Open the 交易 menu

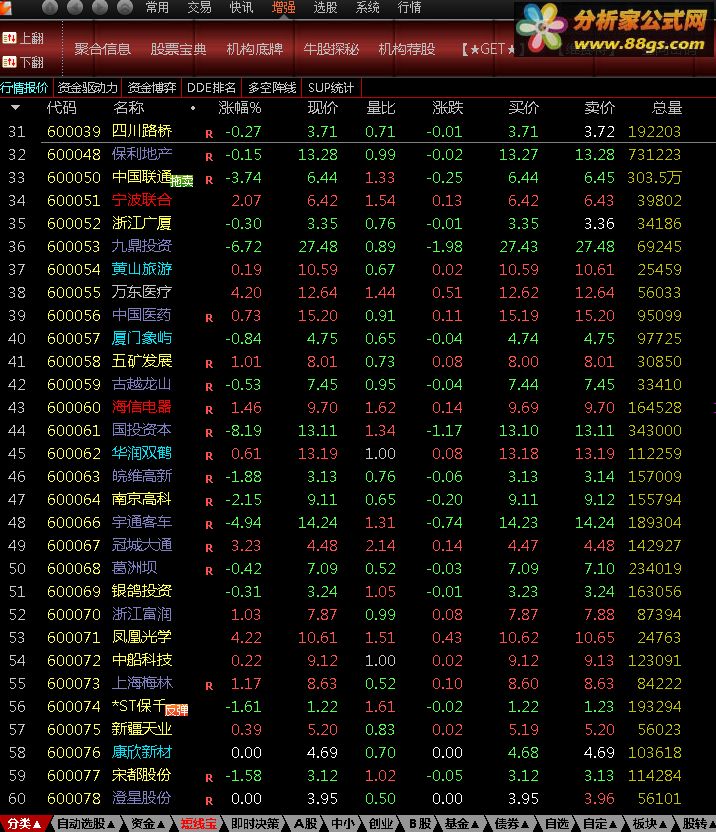pyautogui.click(x=199, y=7)
